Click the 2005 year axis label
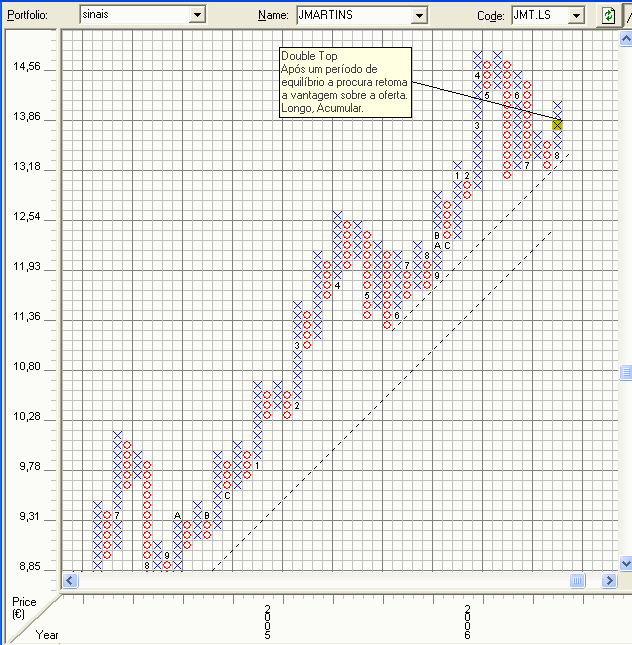This screenshot has width=632, height=645. tap(267, 622)
